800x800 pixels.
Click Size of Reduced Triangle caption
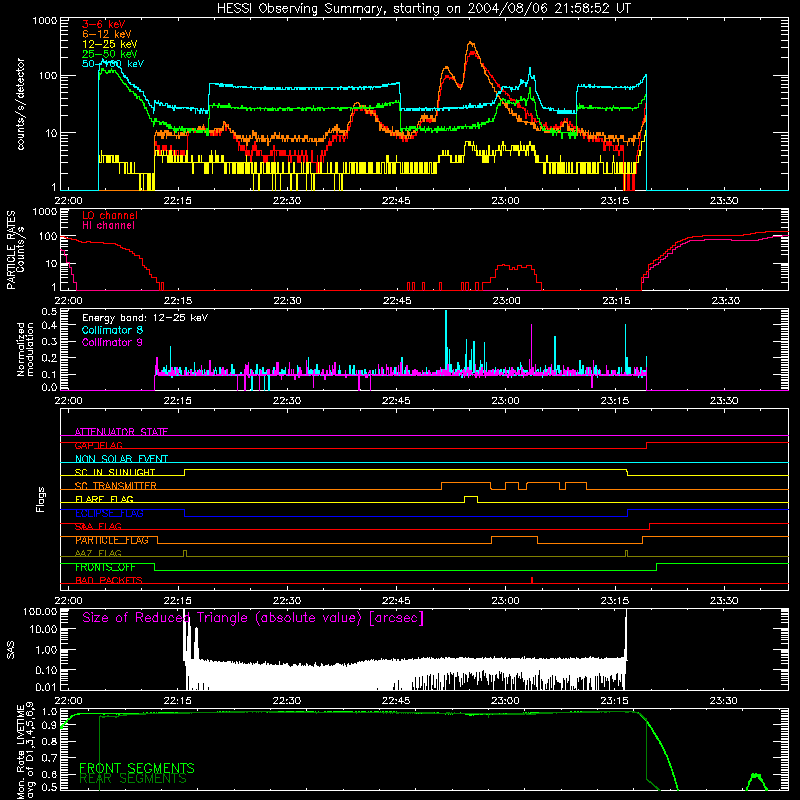tap(253, 618)
